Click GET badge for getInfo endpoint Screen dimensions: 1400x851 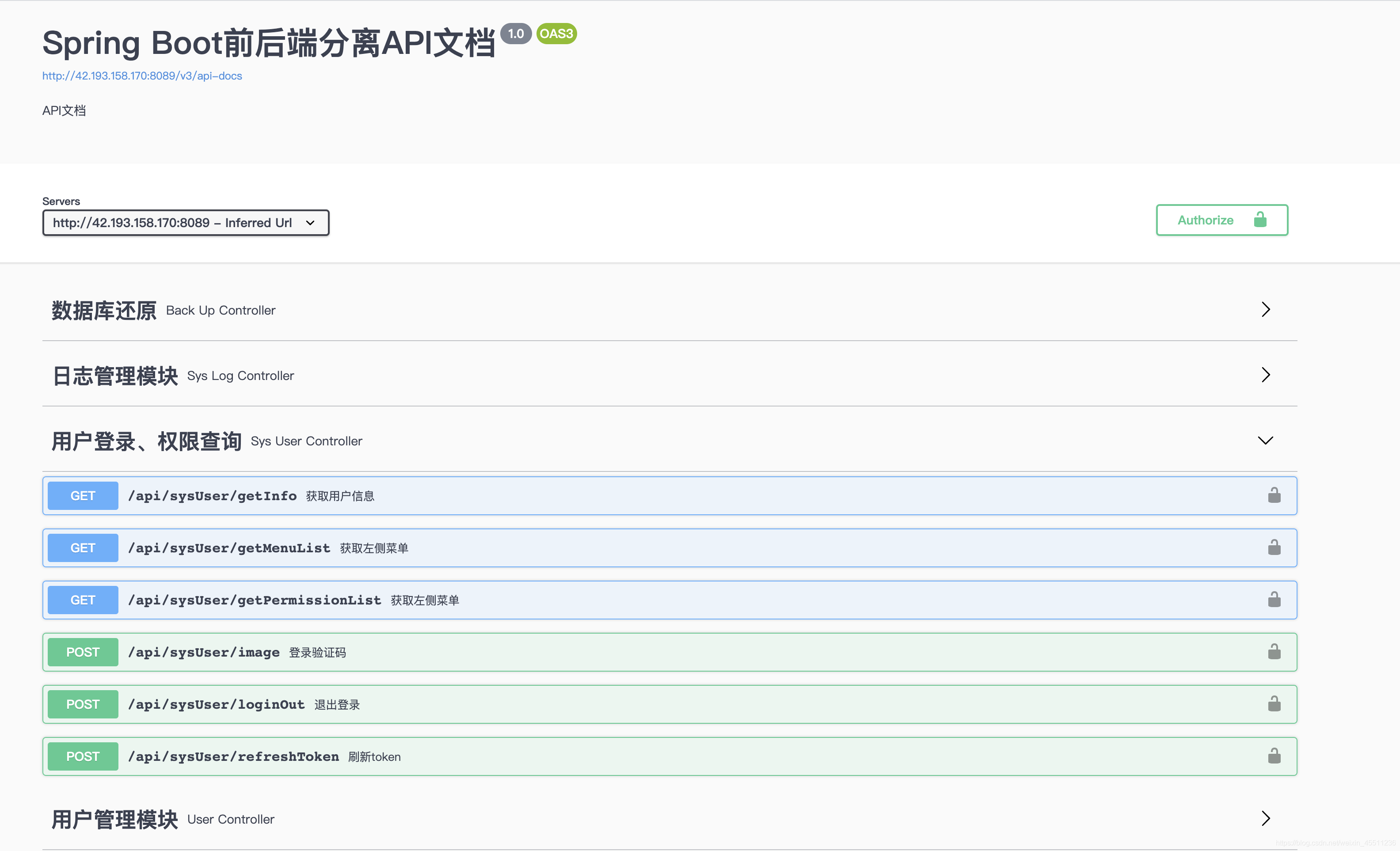pos(83,496)
